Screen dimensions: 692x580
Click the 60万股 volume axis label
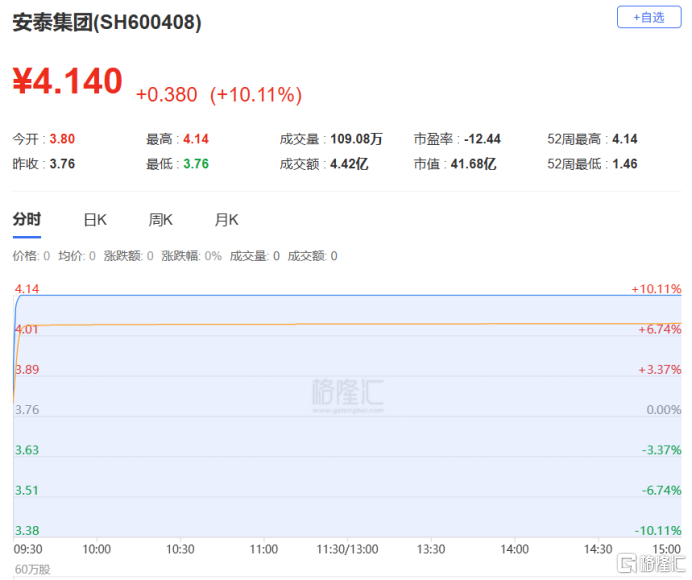coord(32,569)
